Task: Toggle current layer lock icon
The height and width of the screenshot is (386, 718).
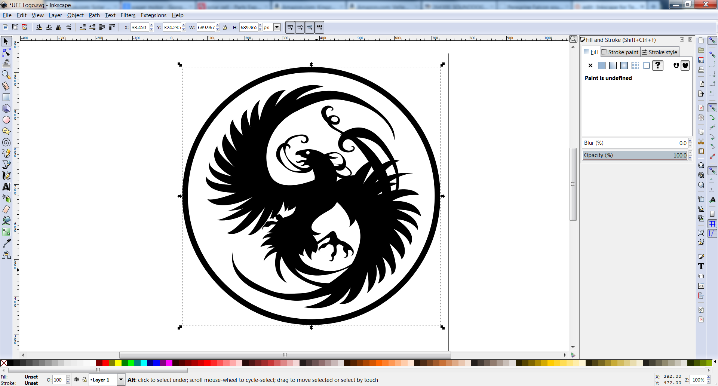Action: [x=84, y=380]
